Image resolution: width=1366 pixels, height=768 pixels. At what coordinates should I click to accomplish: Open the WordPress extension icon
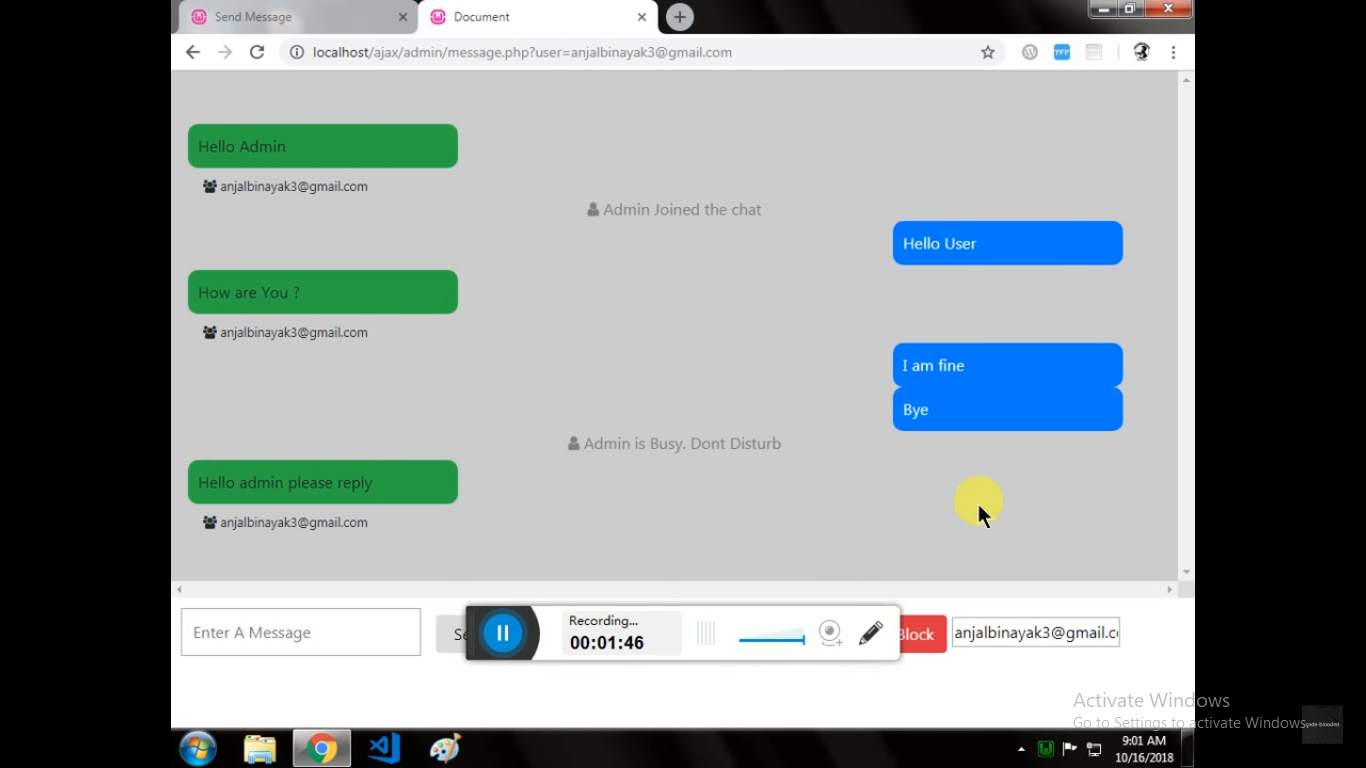point(1029,52)
